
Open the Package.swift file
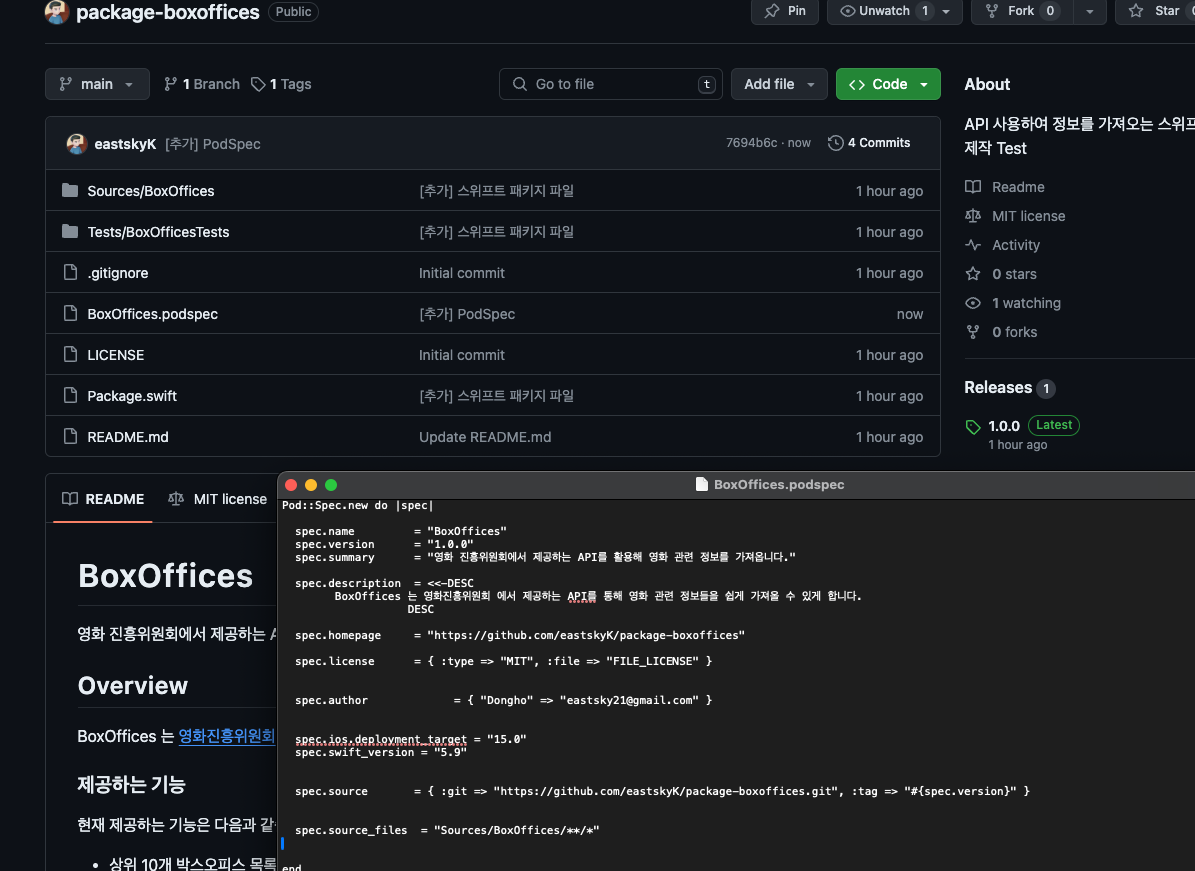(132, 396)
